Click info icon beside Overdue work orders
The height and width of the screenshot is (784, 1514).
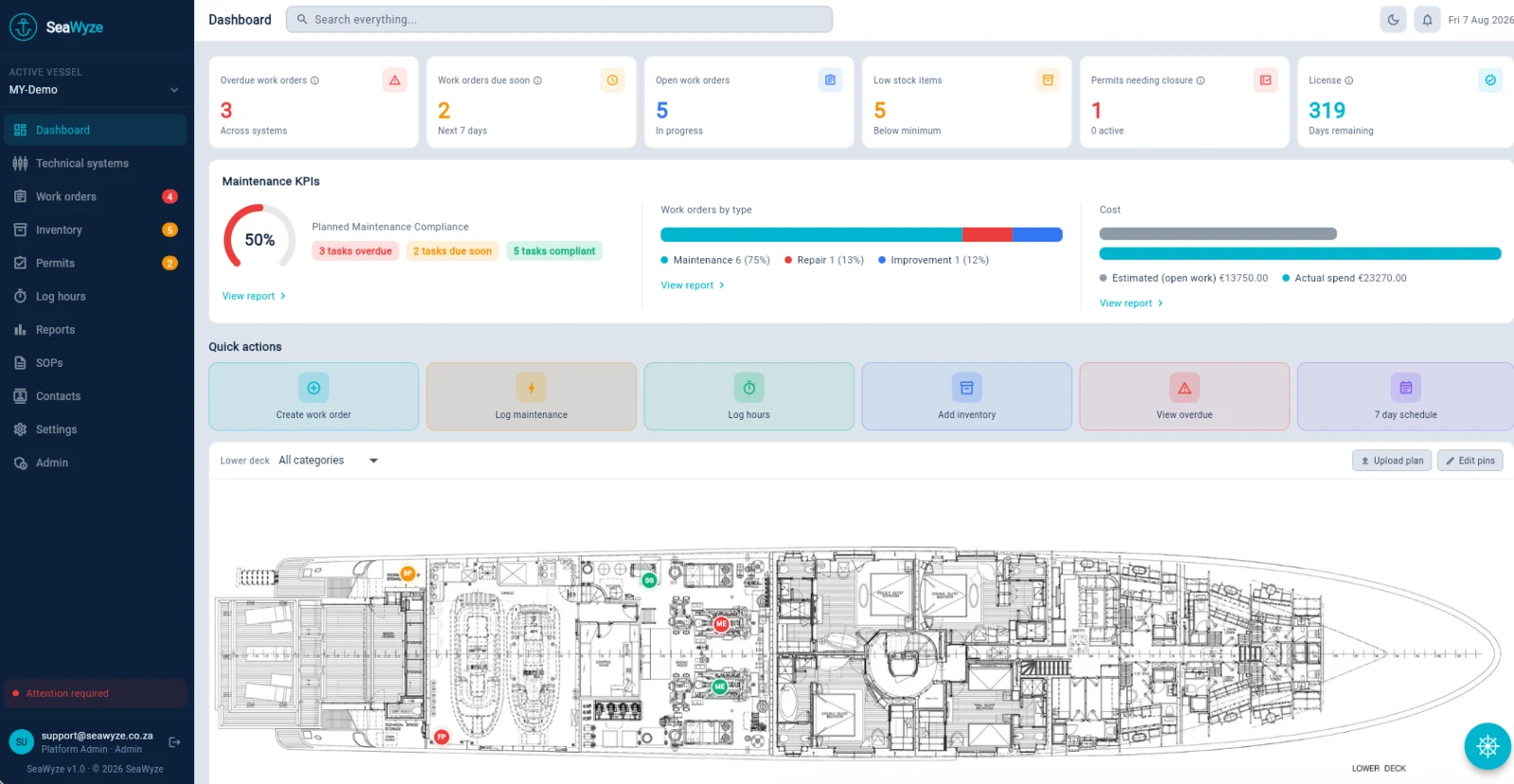(315, 80)
